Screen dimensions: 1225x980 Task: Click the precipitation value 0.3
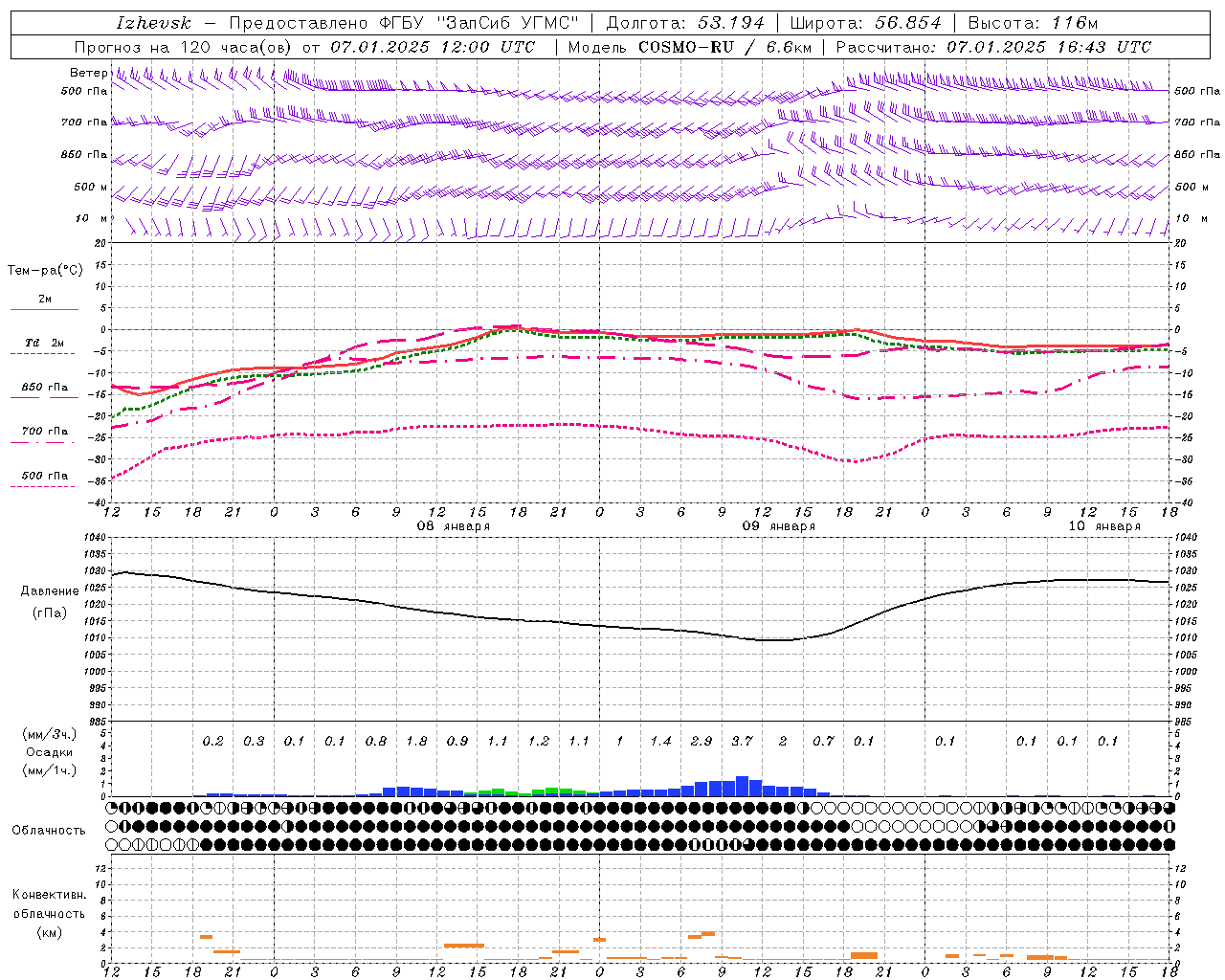254,741
